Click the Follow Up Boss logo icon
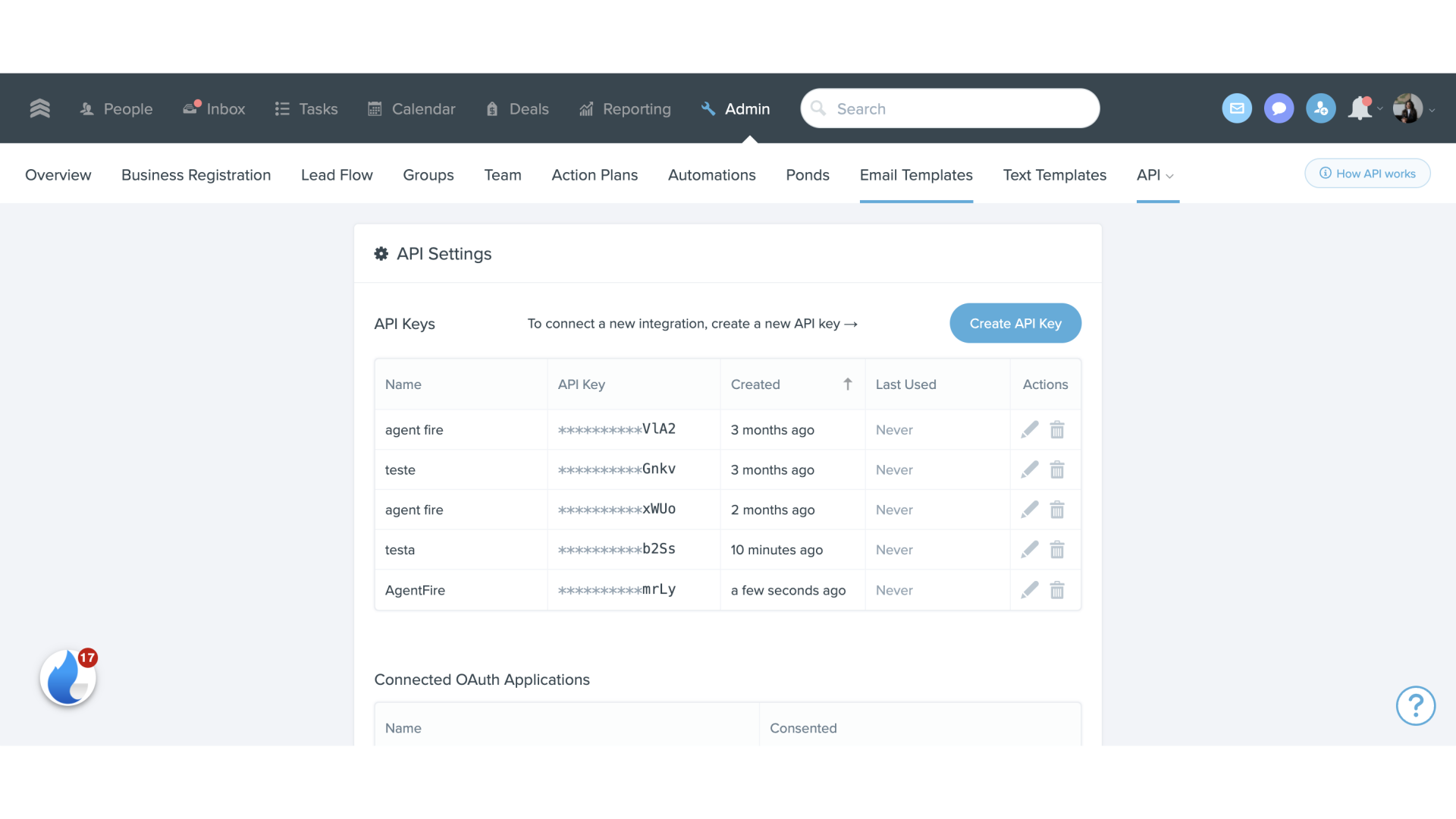The image size is (1456, 819). 39,108
